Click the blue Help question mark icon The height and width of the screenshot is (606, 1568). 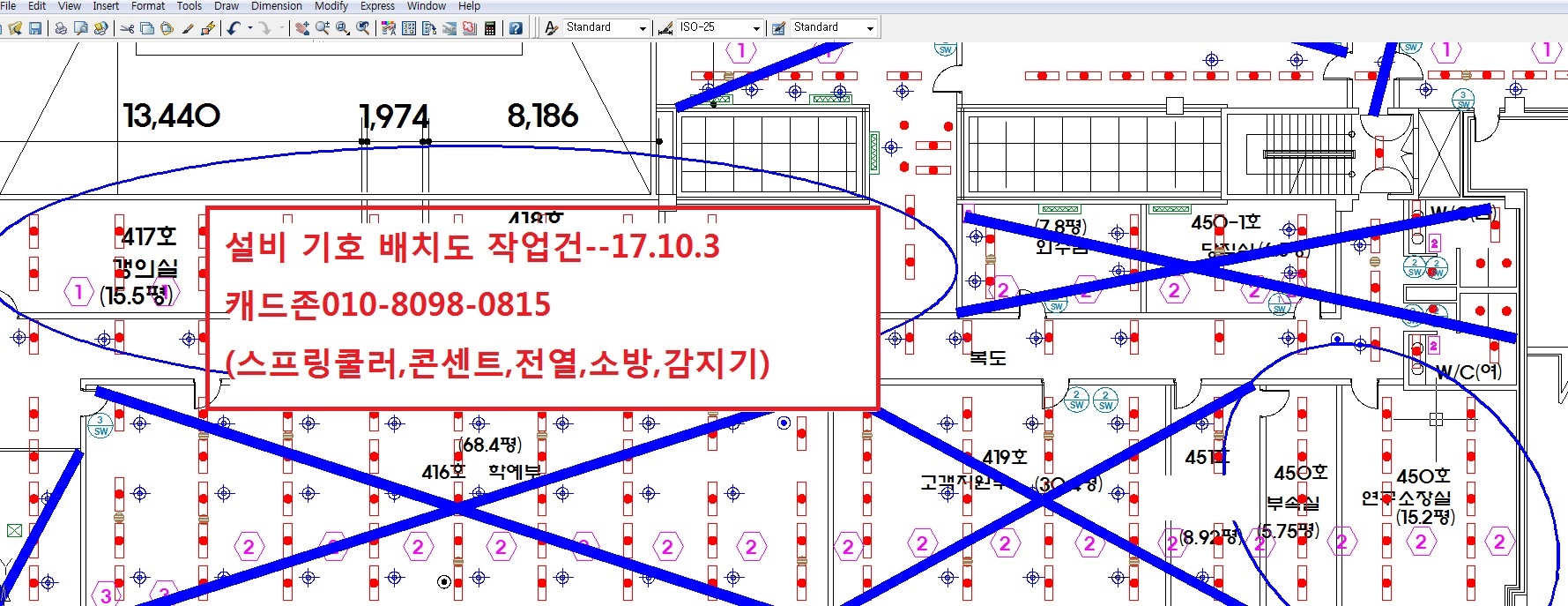tap(516, 28)
